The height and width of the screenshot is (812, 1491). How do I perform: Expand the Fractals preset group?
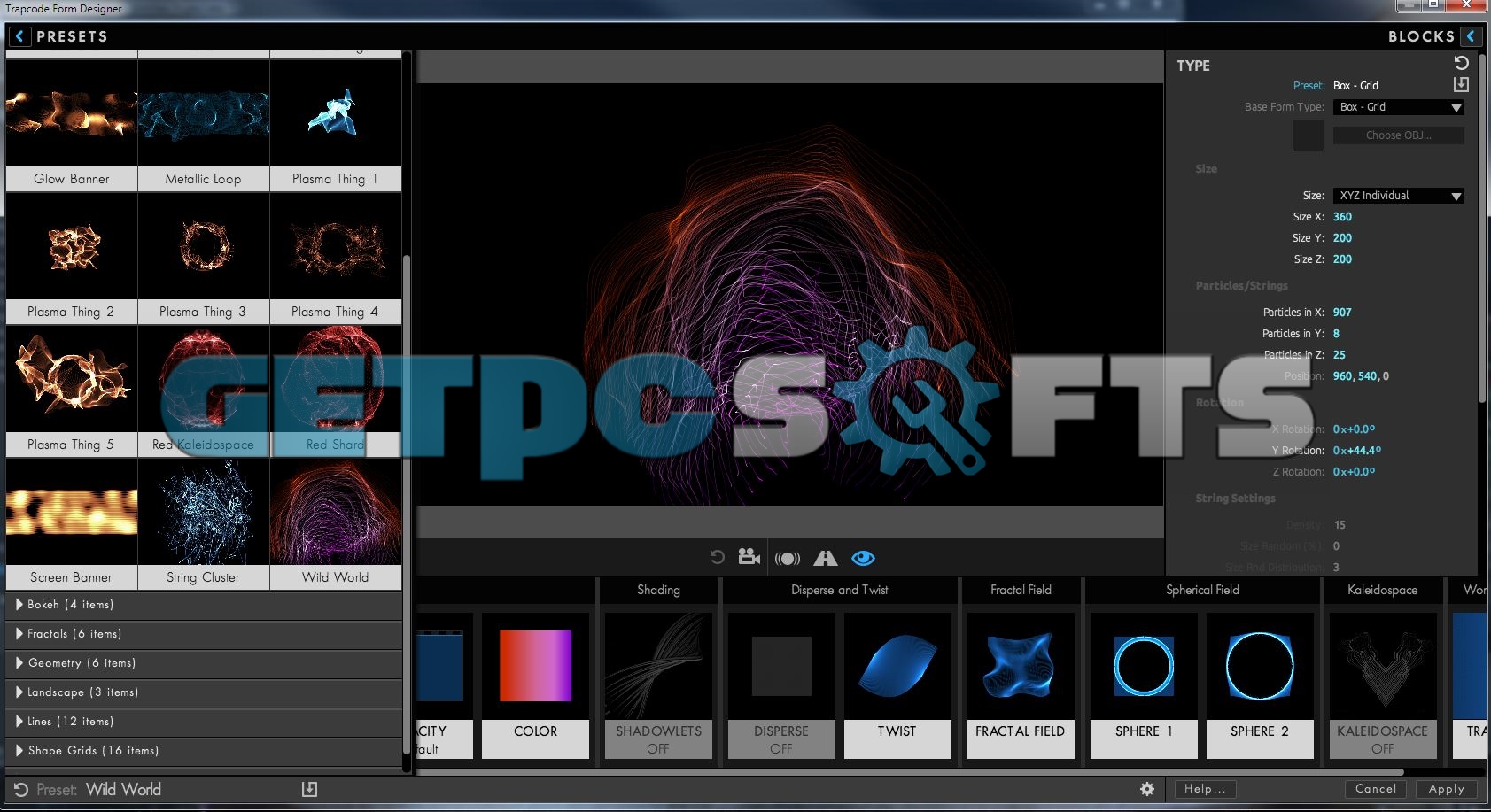(204, 634)
